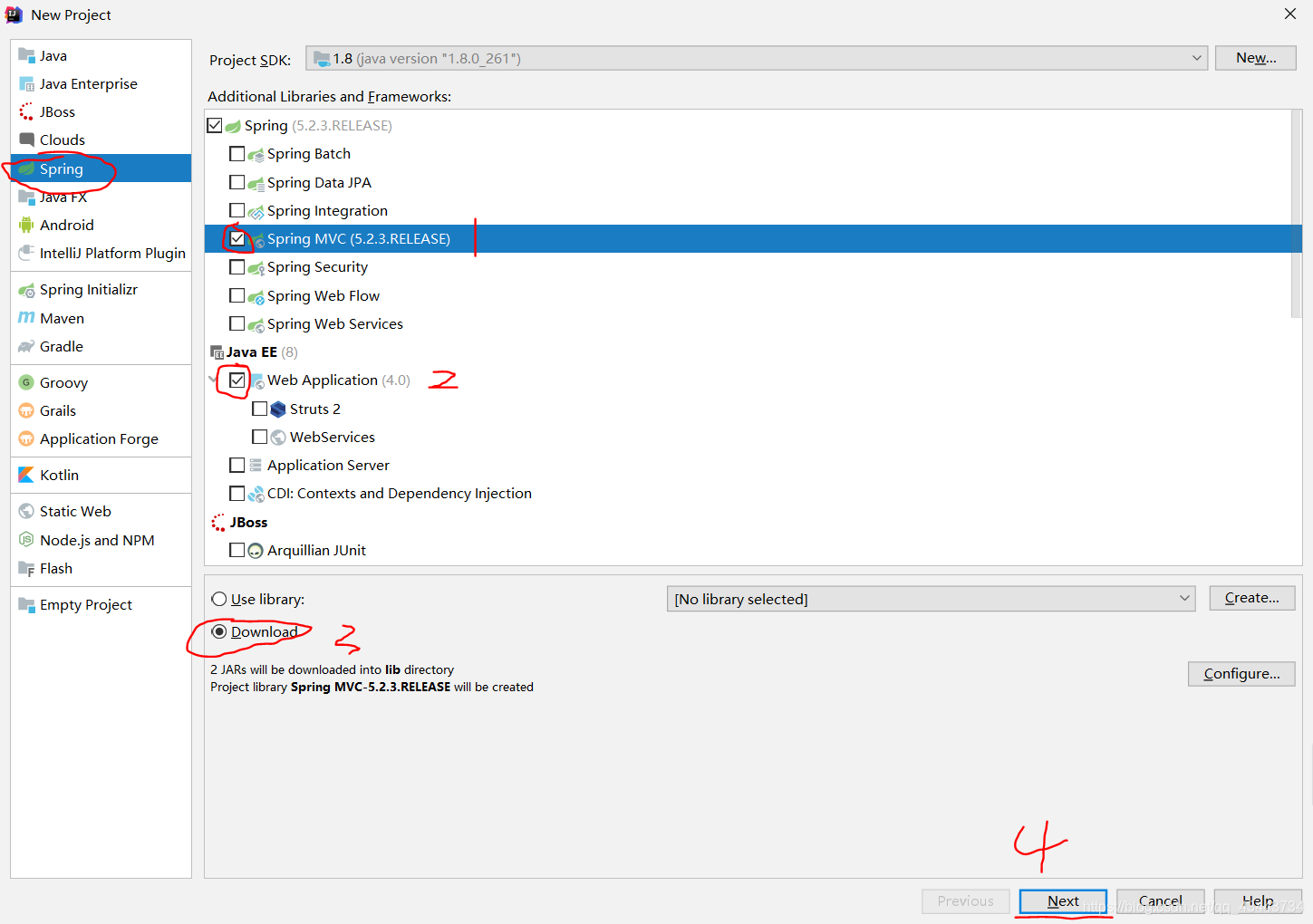Click the Spring Integration icon

click(x=256, y=211)
